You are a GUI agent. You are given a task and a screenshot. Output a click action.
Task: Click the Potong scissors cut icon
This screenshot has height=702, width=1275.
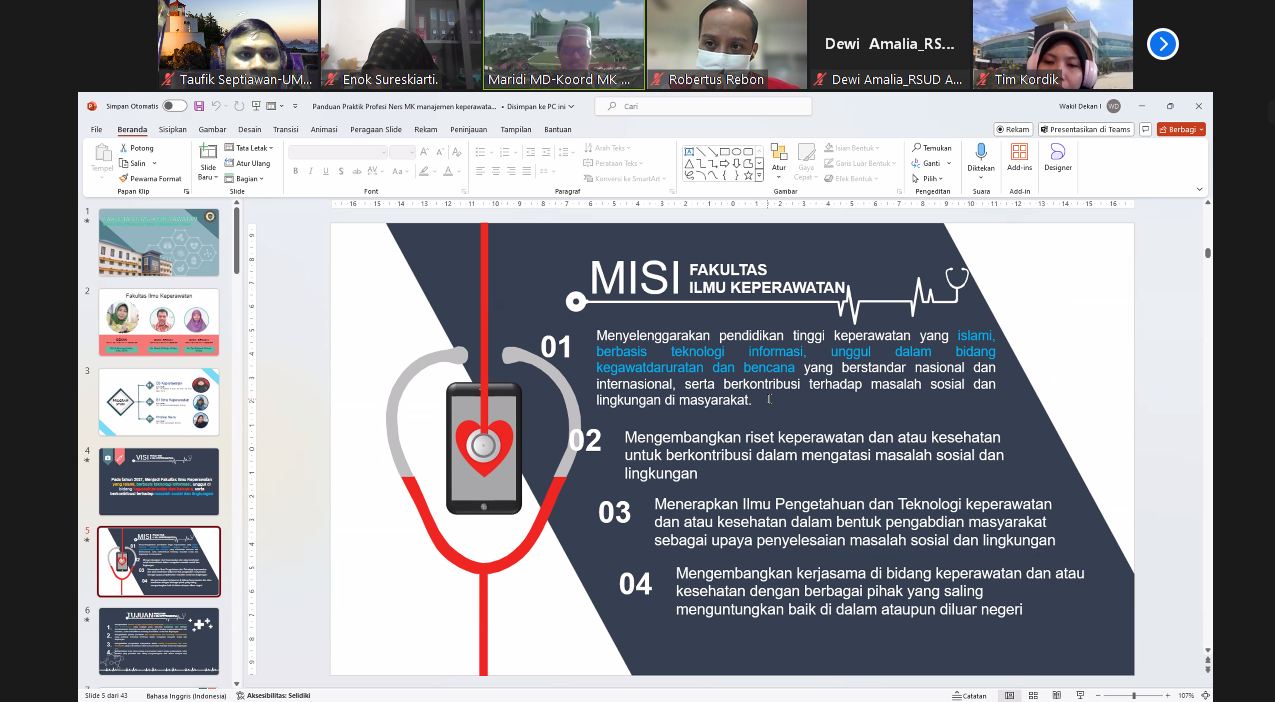click(x=124, y=148)
